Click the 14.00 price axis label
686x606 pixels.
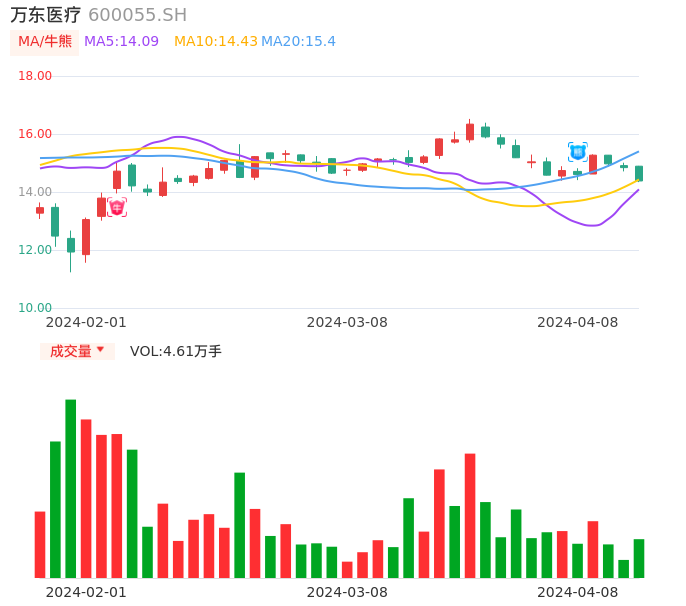click(35, 192)
